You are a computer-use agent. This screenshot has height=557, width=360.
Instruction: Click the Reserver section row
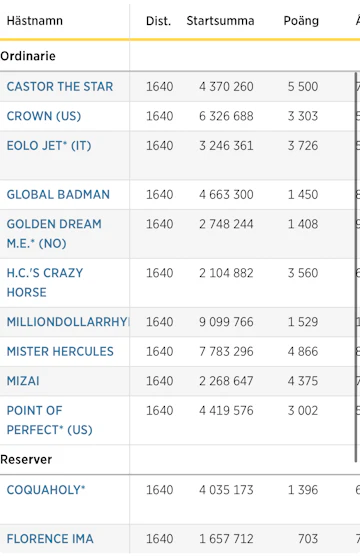180,460
